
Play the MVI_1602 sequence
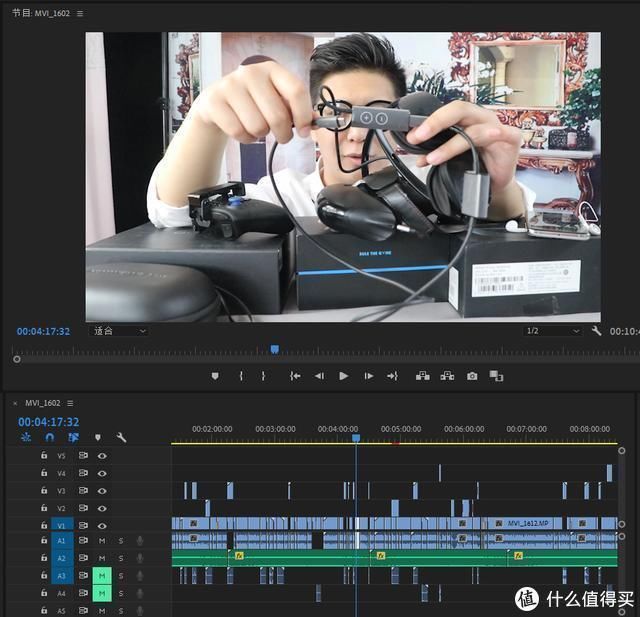(344, 376)
